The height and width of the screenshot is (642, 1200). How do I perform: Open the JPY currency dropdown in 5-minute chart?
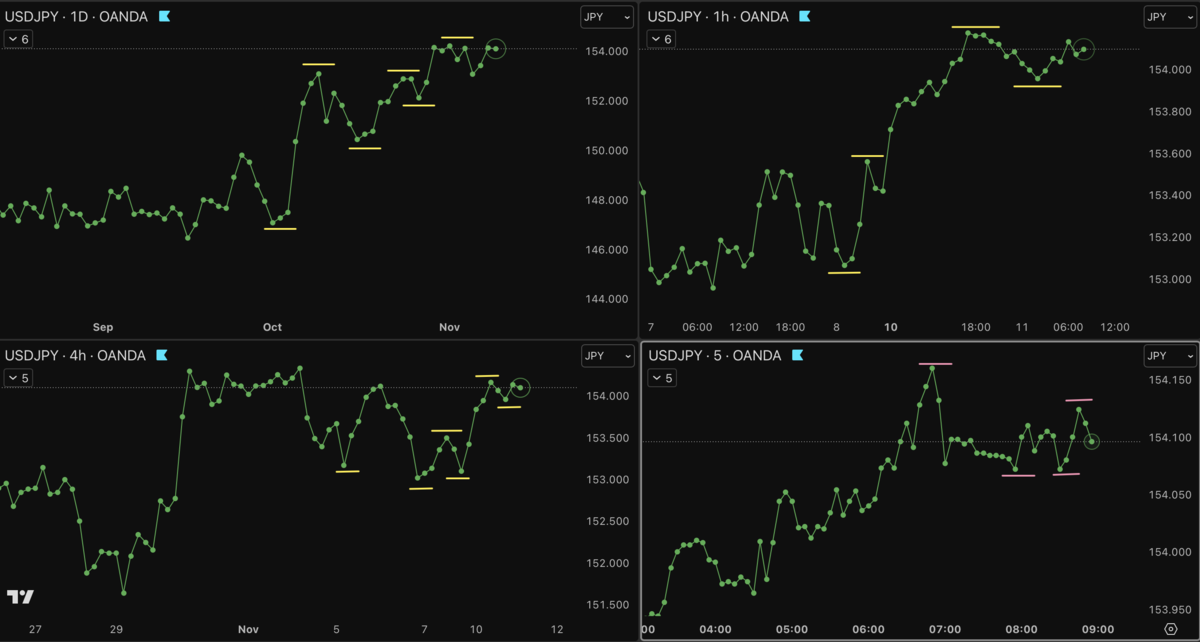[1170, 356]
